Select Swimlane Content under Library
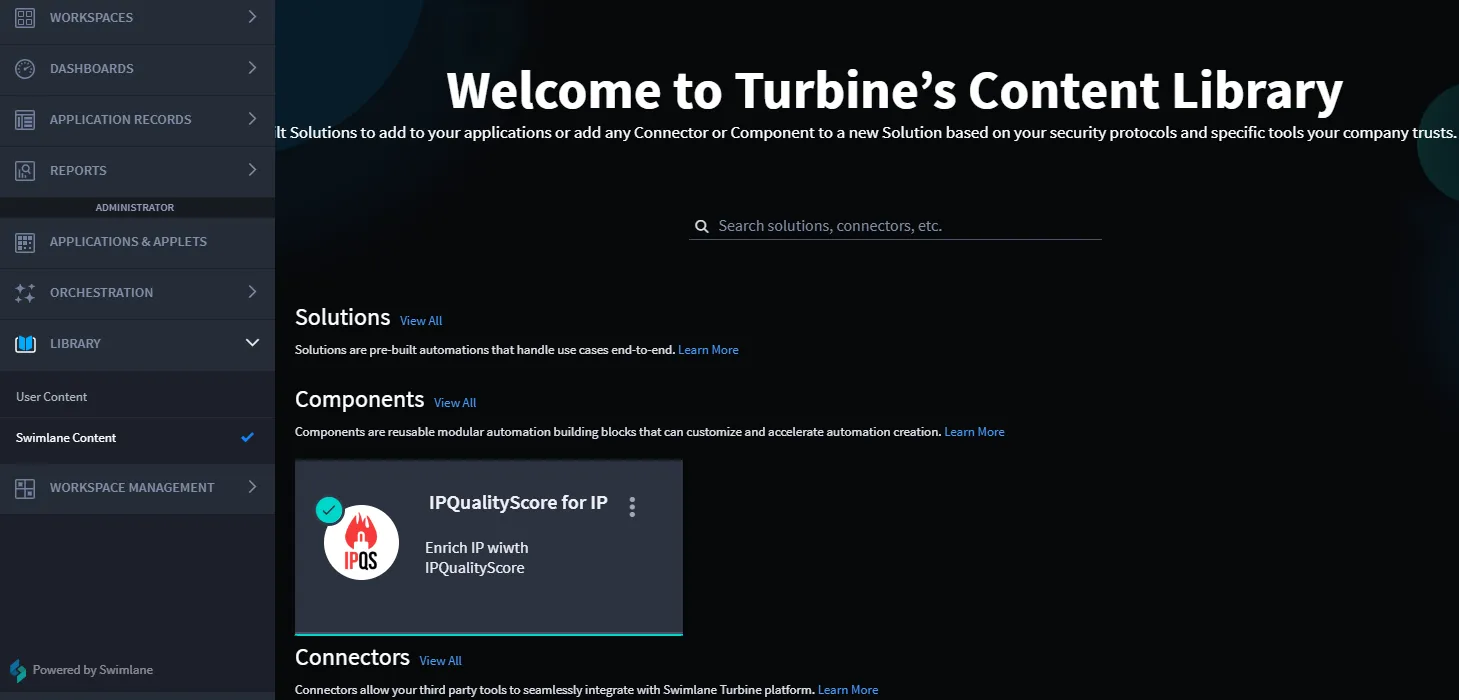 point(66,438)
